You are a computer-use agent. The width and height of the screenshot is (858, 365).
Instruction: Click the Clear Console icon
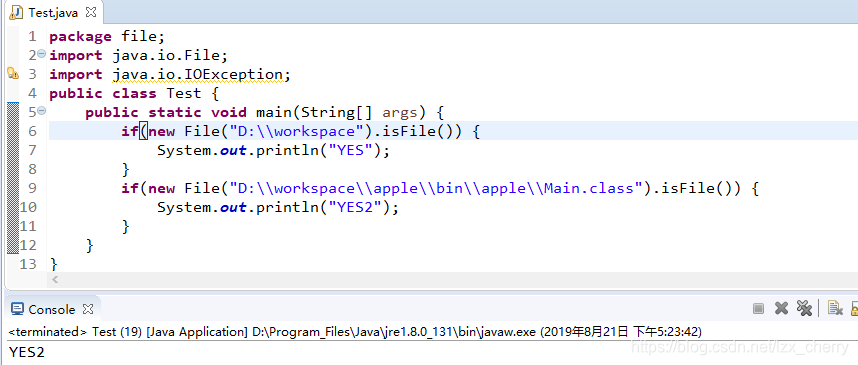pyautogui.click(x=834, y=309)
